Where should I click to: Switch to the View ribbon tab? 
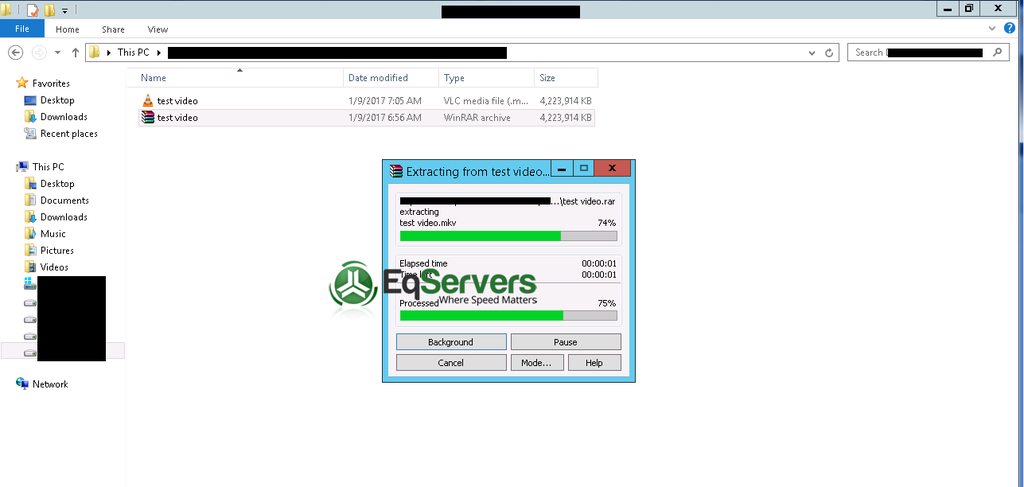(157, 29)
